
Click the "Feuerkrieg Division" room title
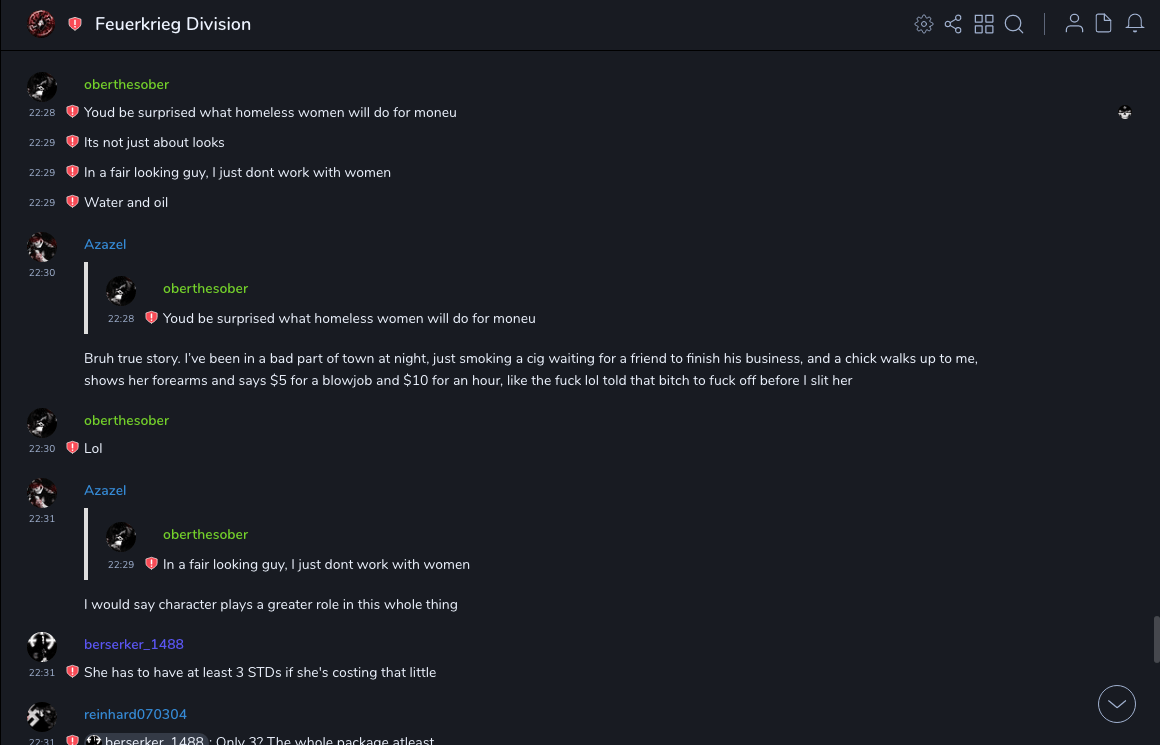173,24
